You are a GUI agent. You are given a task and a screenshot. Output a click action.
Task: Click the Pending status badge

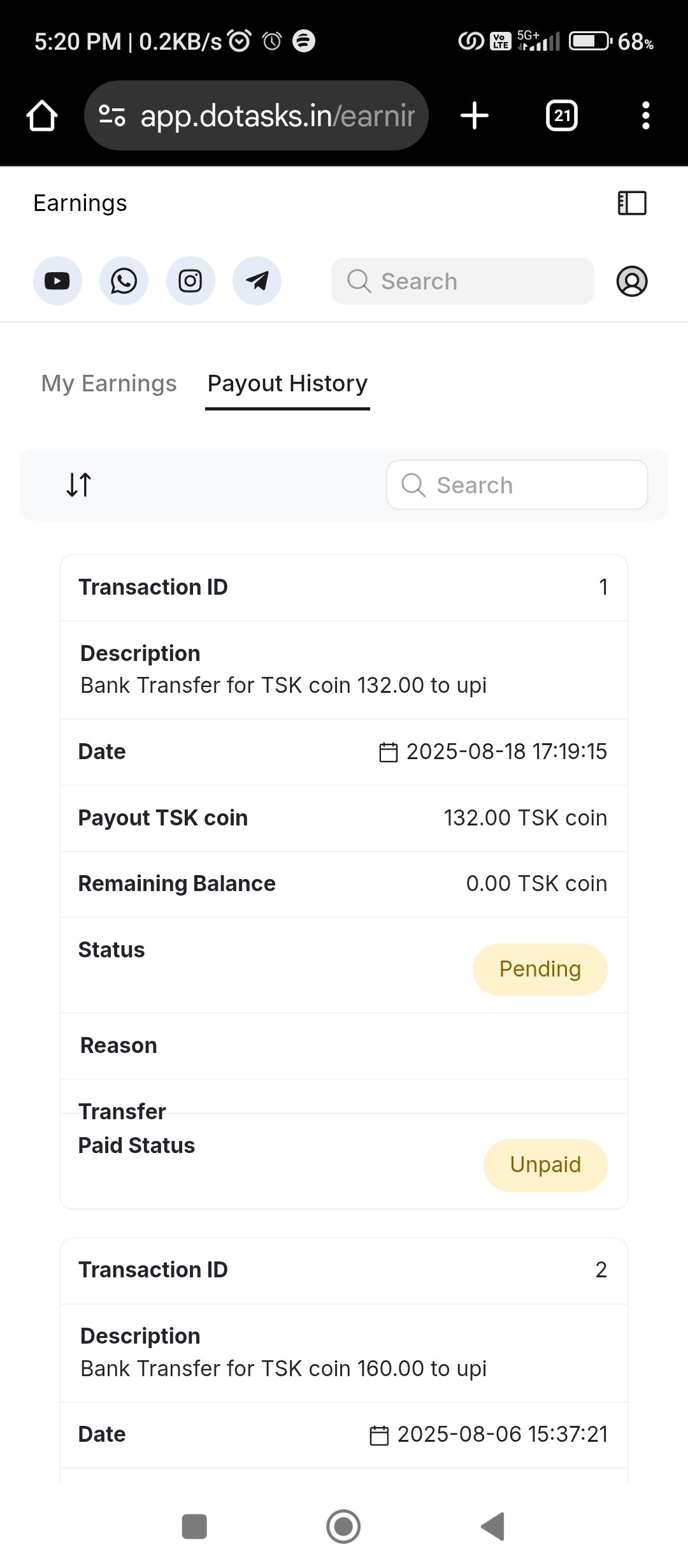pos(540,969)
